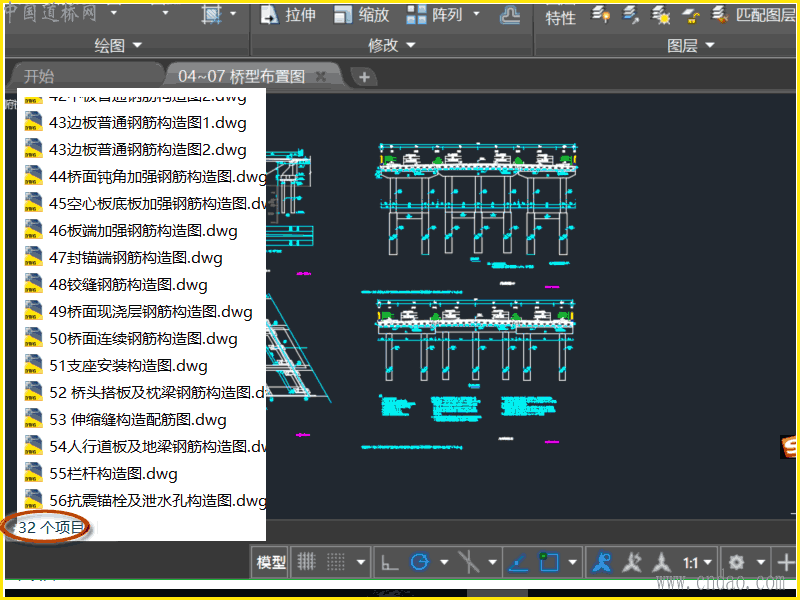Toggle 2D object snap
Viewport: 800px width, 600px height.
pos(549,562)
